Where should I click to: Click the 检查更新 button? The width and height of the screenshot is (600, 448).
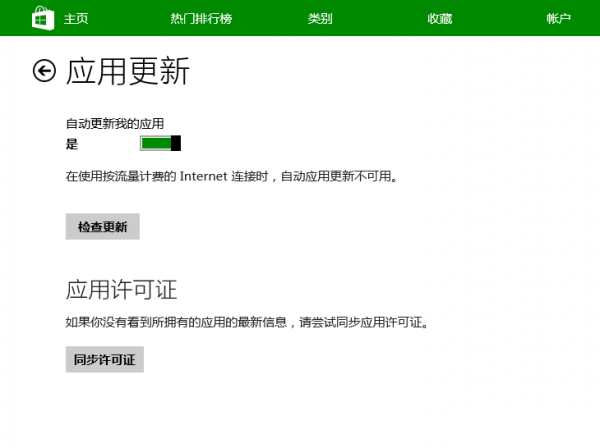103,226
